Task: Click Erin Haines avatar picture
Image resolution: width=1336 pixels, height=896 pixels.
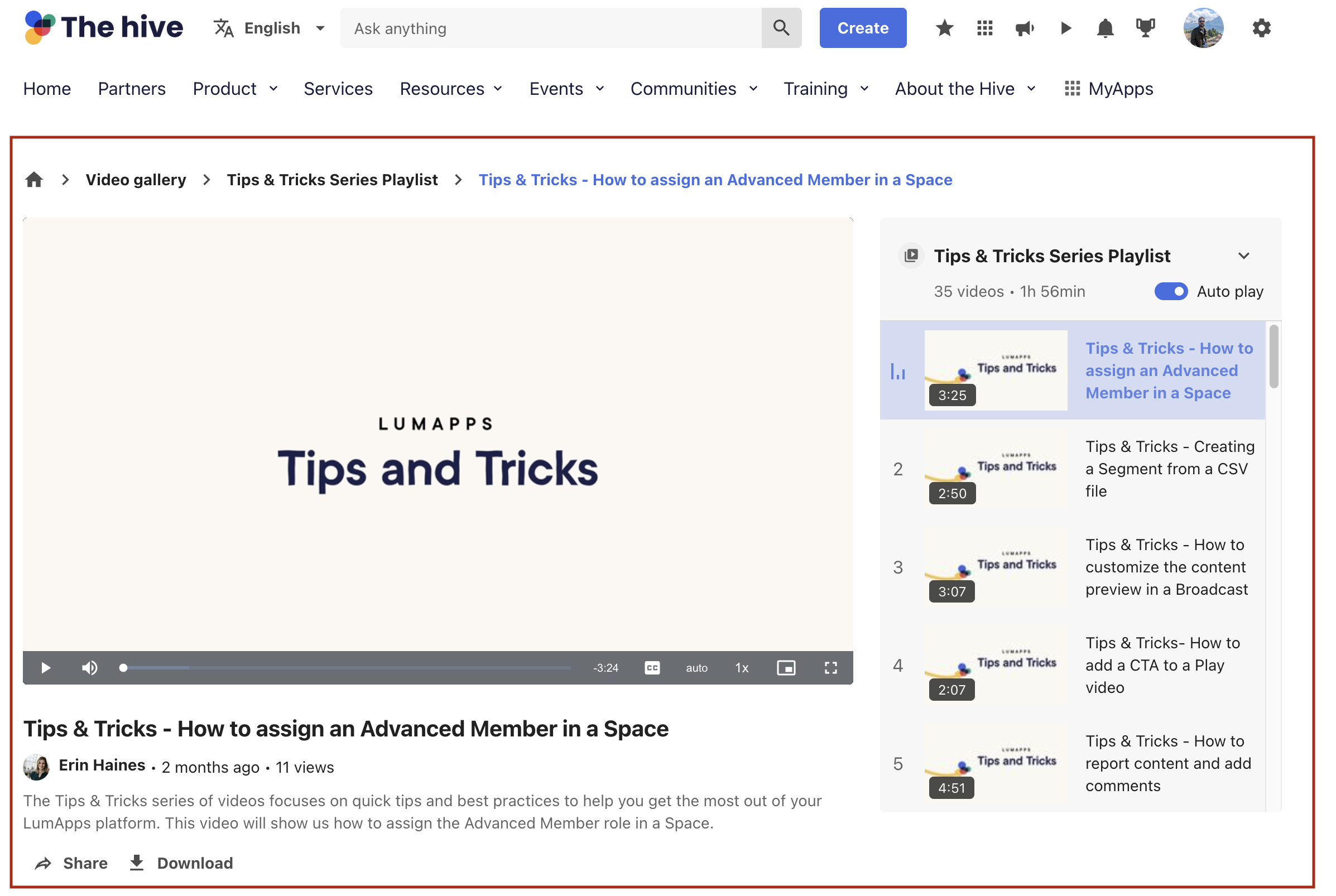Action: (36, 767)
